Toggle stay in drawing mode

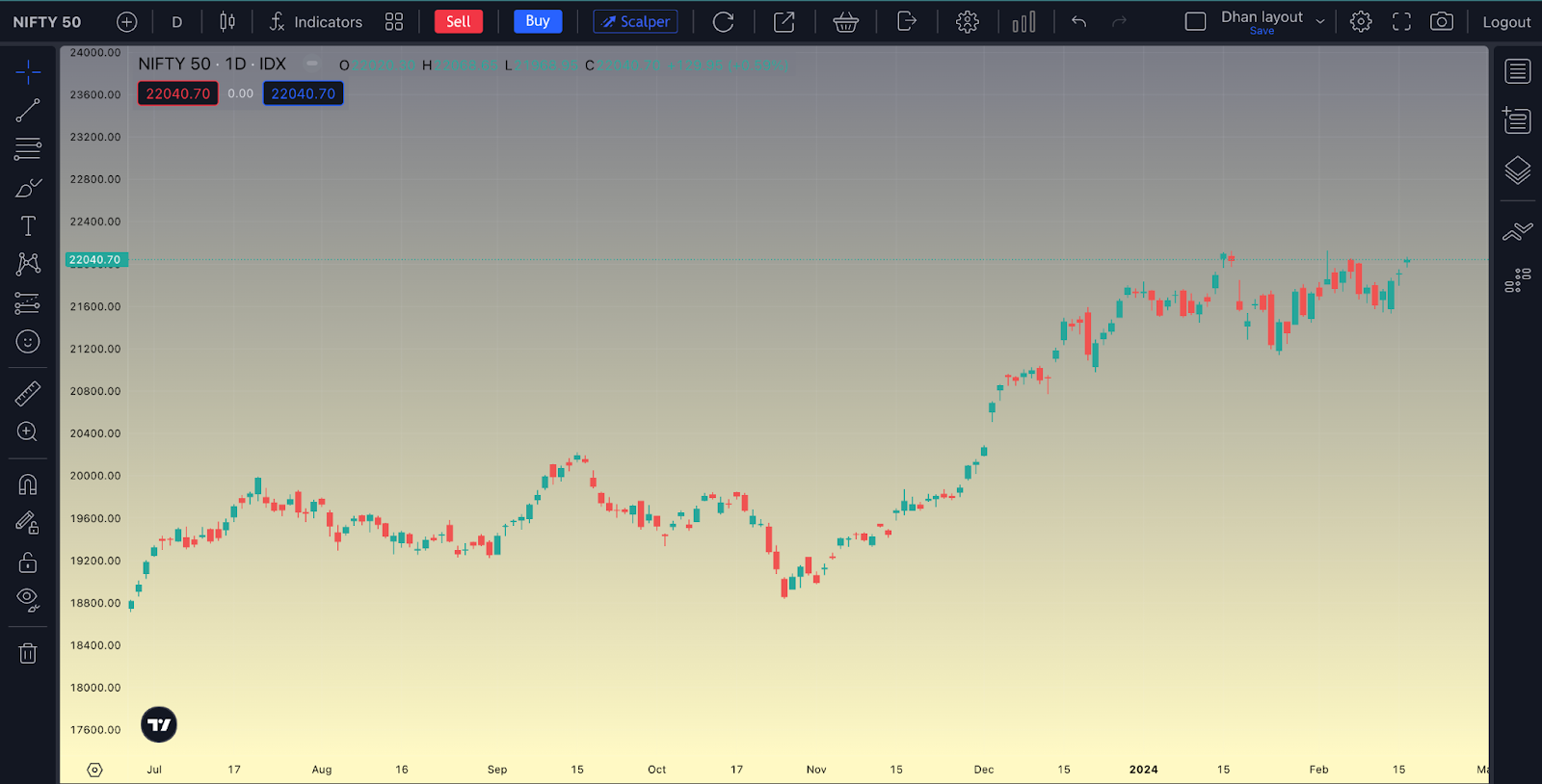[28, 523]
